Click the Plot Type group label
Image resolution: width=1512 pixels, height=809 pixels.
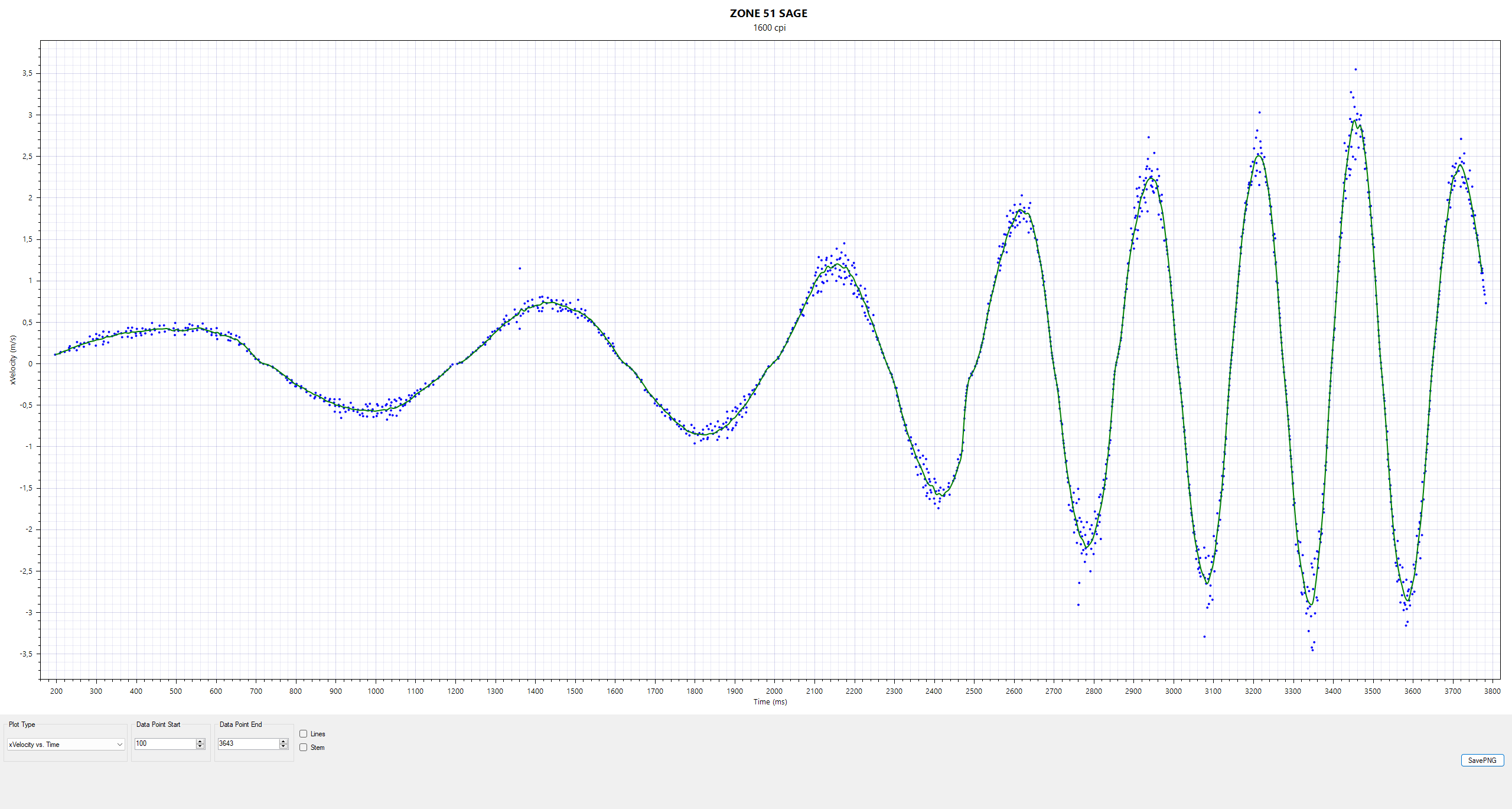click(x=22, y=724)
